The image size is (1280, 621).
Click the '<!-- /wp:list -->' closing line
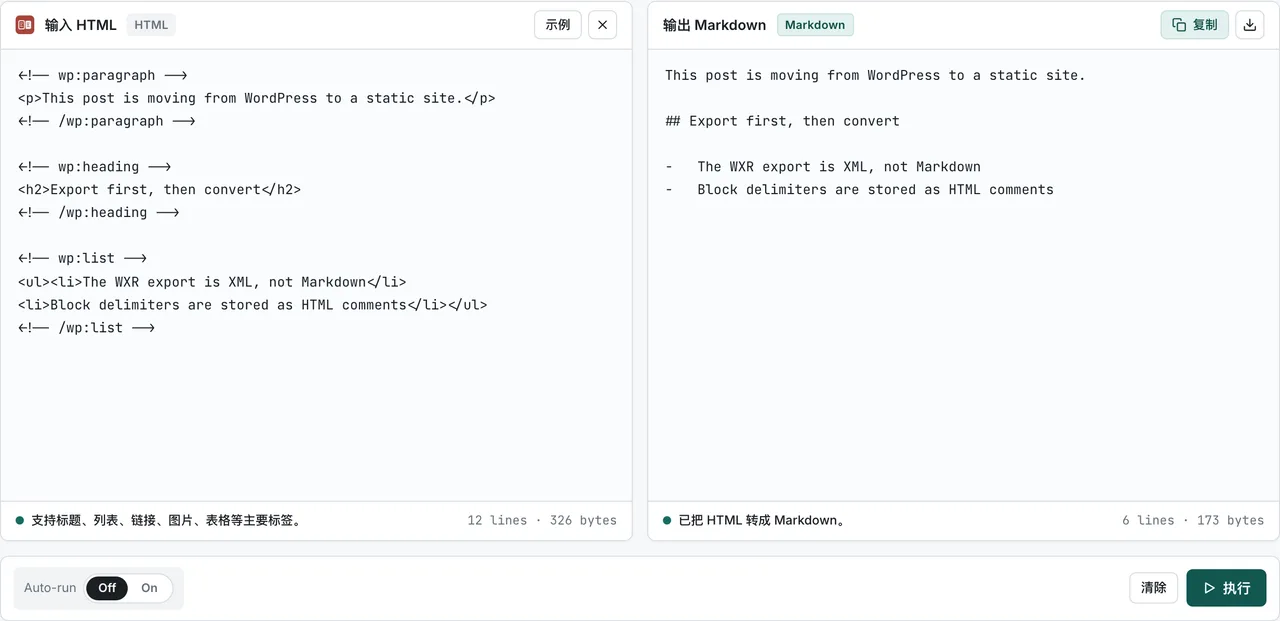click(86, 328)
